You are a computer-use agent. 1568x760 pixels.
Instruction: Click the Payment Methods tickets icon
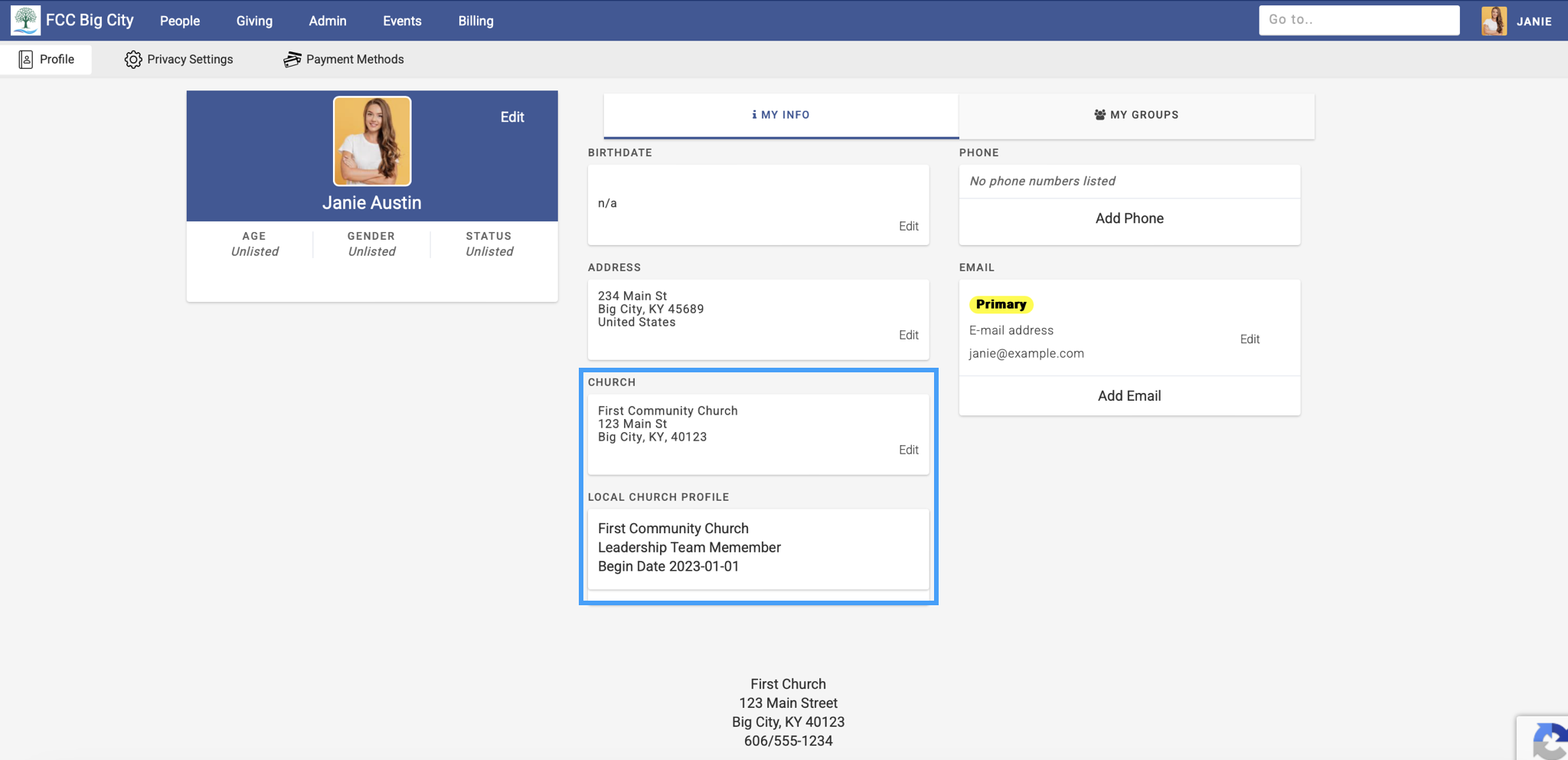(292, 58)
